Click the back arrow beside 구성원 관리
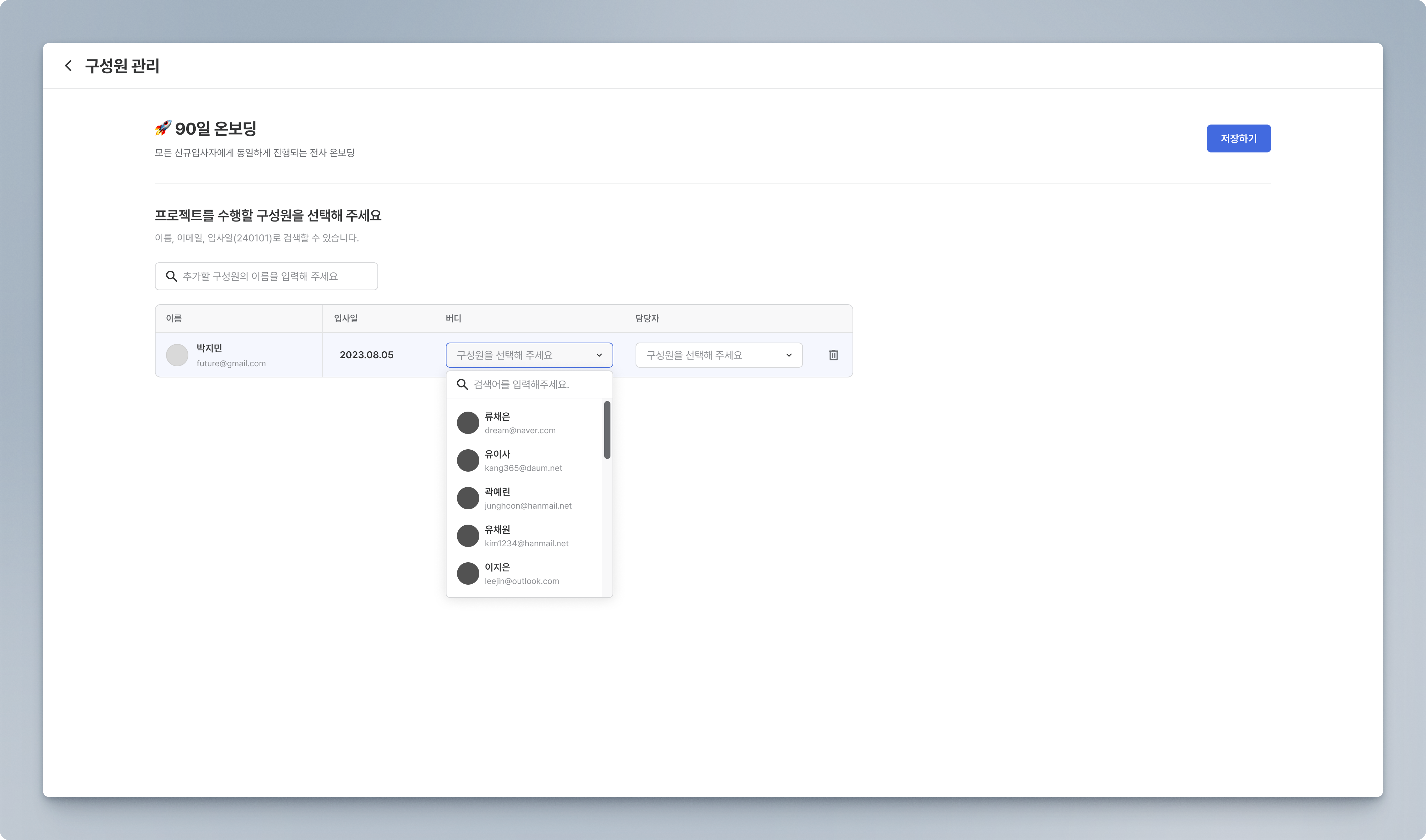1426x840 pixels. (x=68, y=66)
